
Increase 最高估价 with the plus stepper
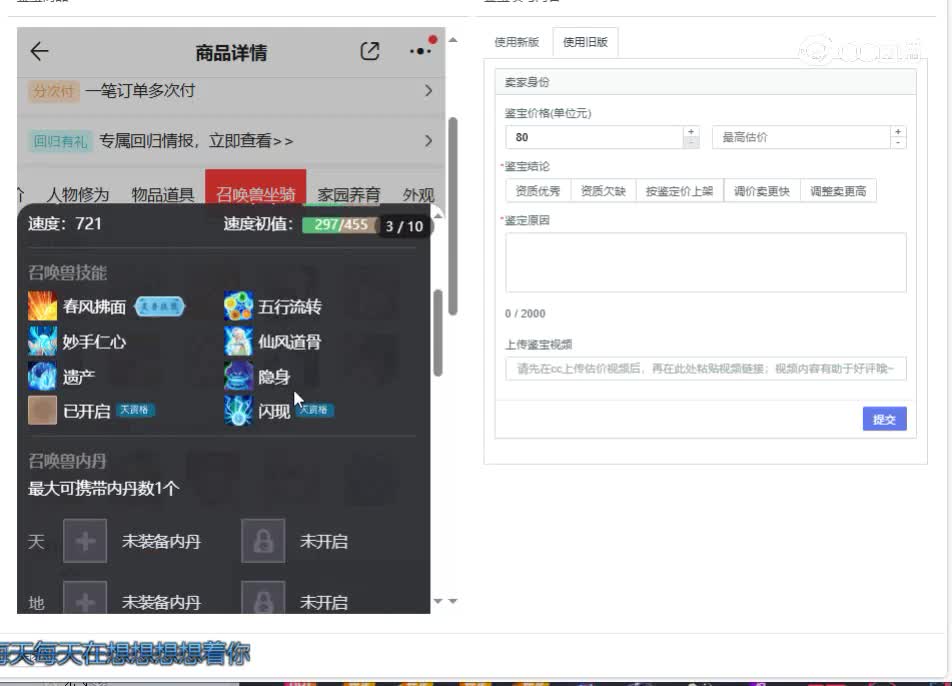(898, 132)
